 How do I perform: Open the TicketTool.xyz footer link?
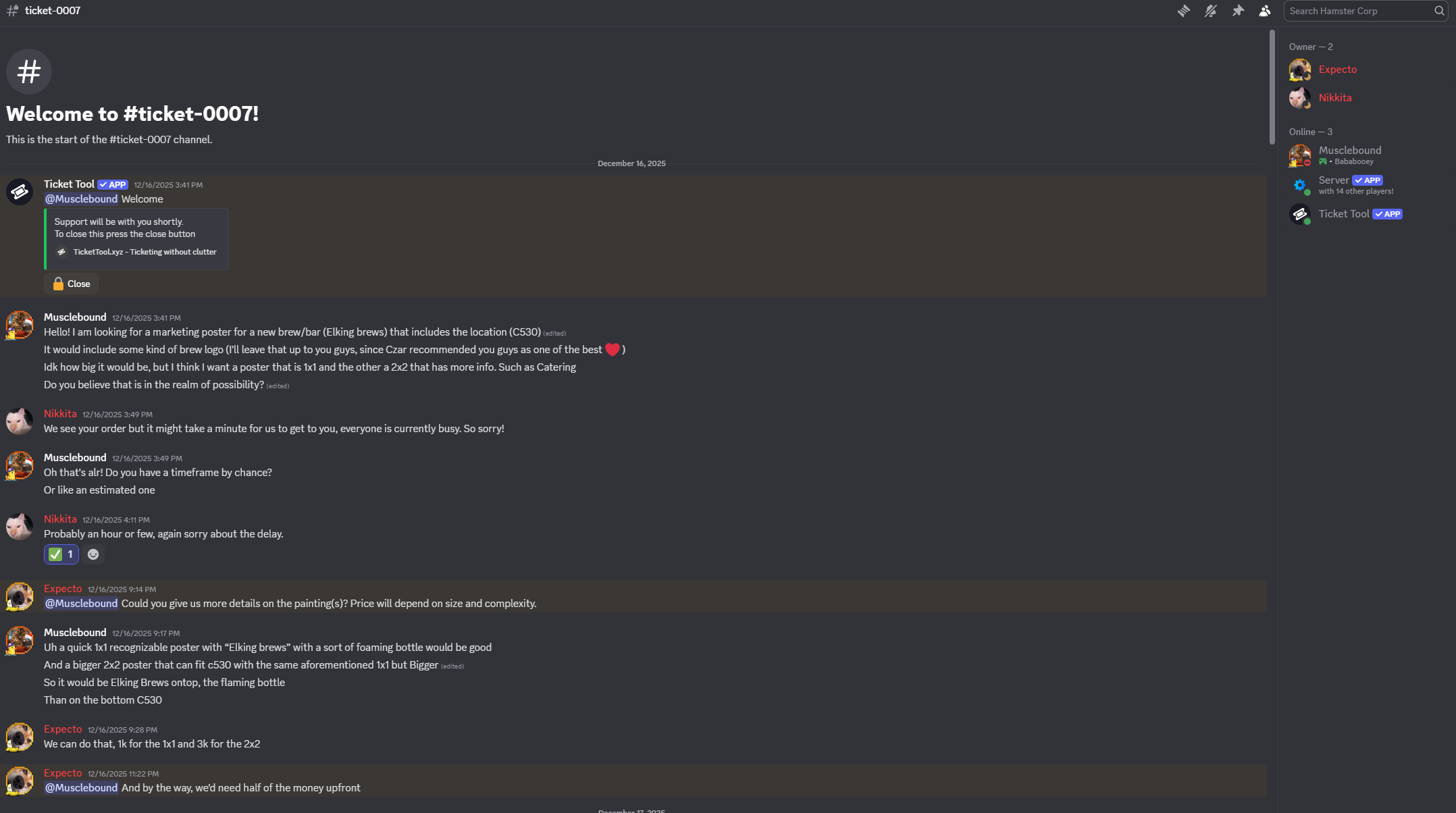pos(145,252)
